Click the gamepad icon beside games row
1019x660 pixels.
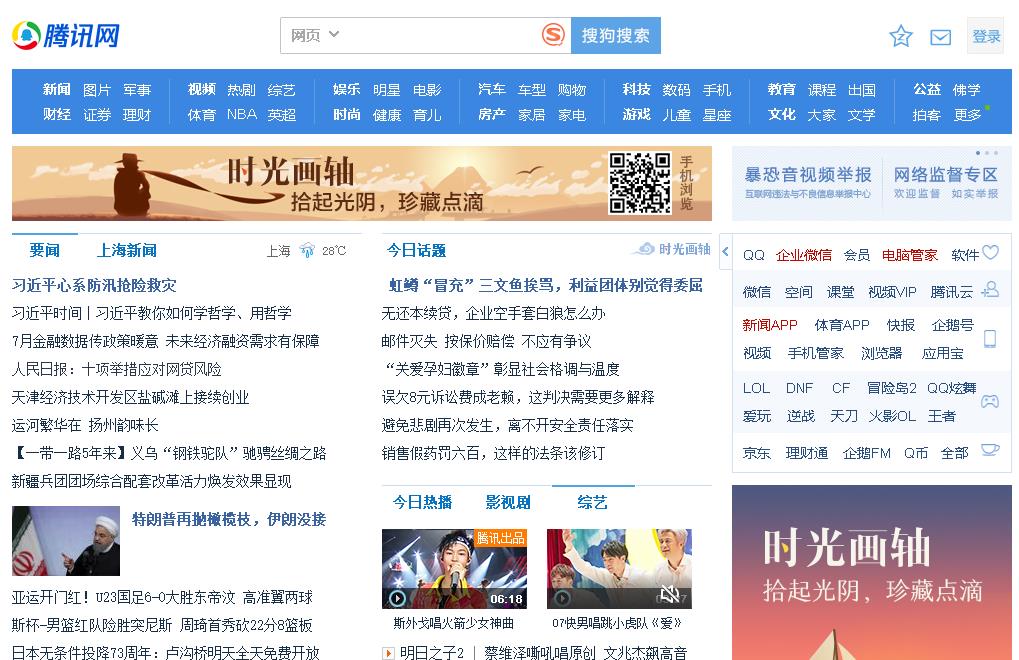tap(990, 401)
